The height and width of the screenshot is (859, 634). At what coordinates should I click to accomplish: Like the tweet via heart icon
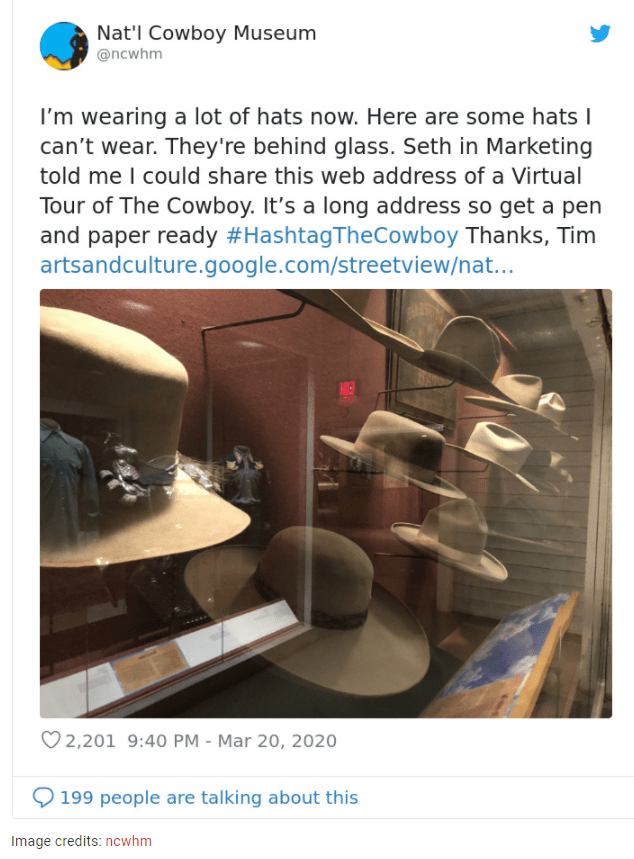[50, 740]
